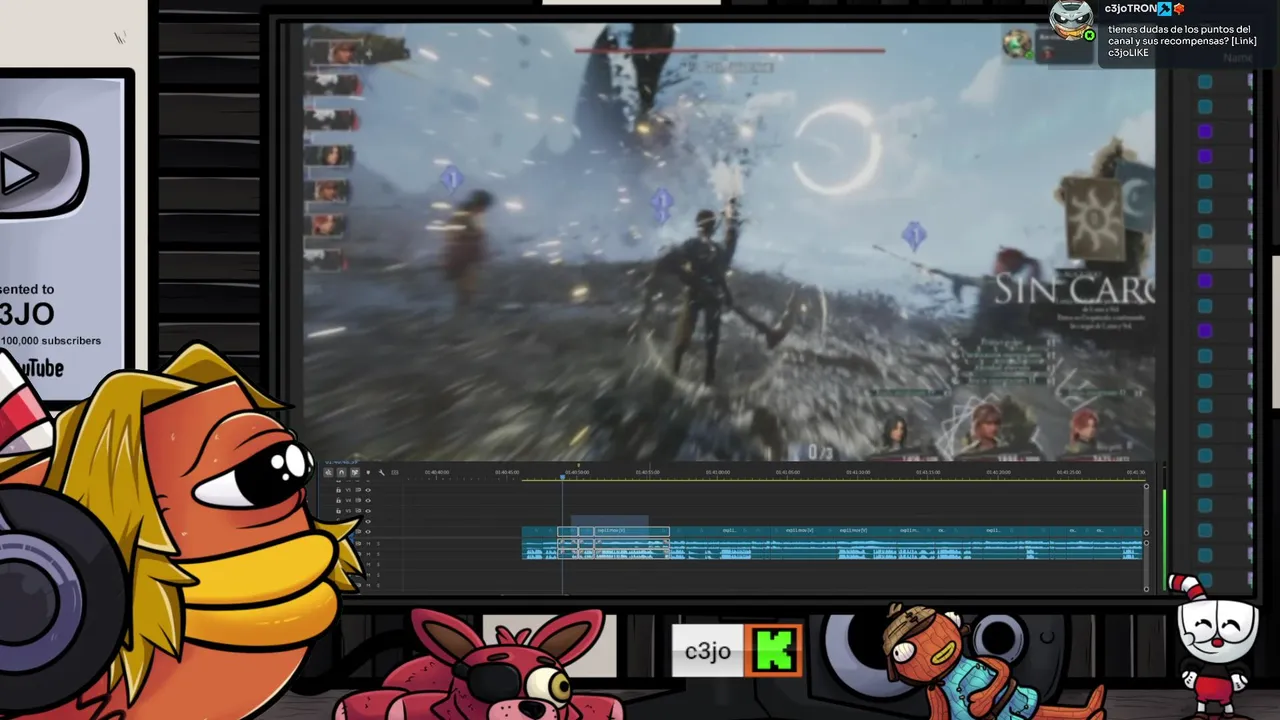Jump to 01:41:00:00 on time ruler
1280x720 pixels.
(x=717, y=472)
